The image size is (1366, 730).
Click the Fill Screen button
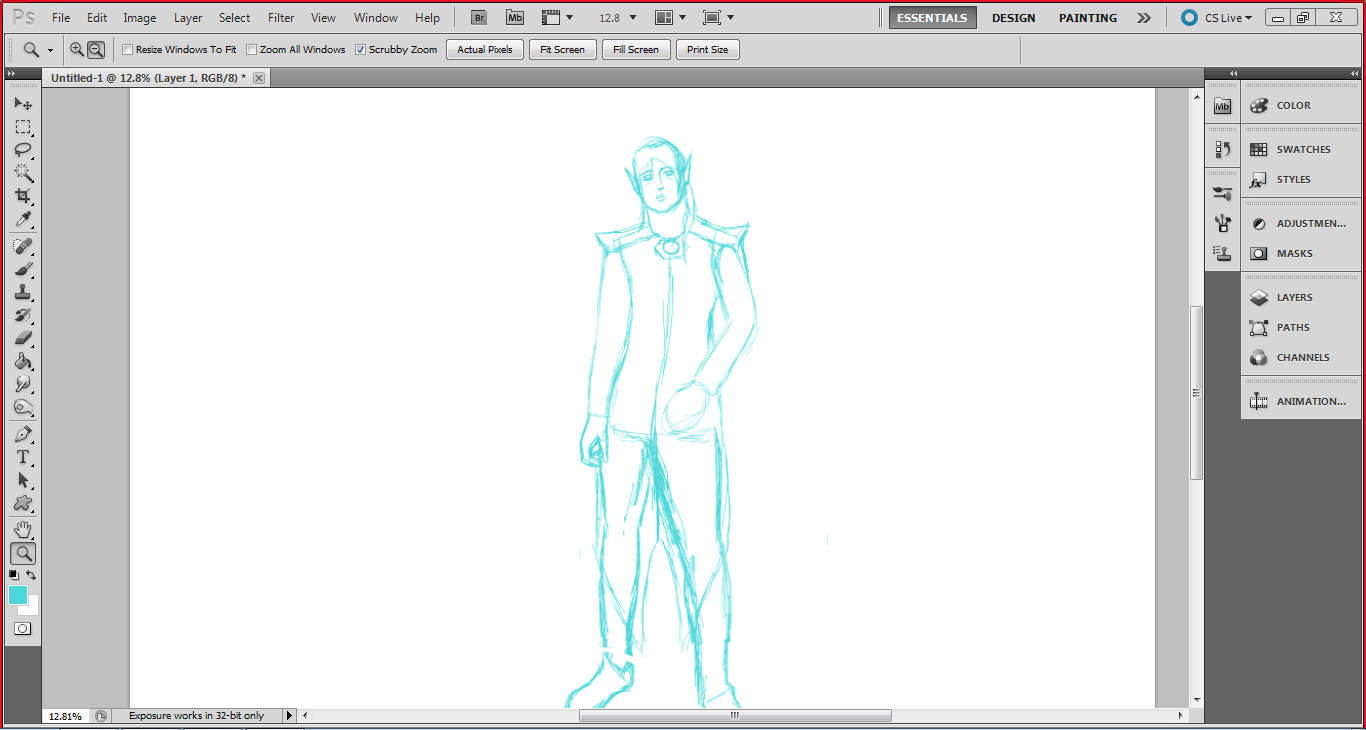click(636, 49)
